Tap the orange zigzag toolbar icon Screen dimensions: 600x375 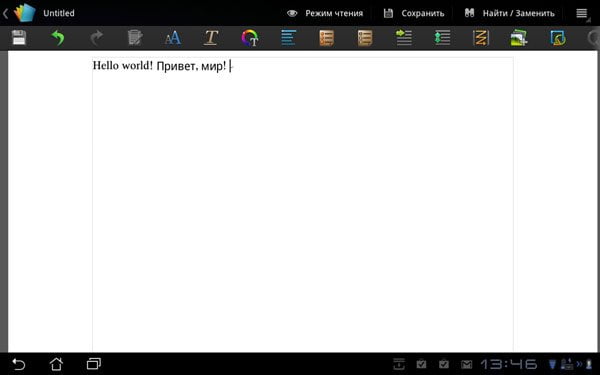tap(481, 38)
